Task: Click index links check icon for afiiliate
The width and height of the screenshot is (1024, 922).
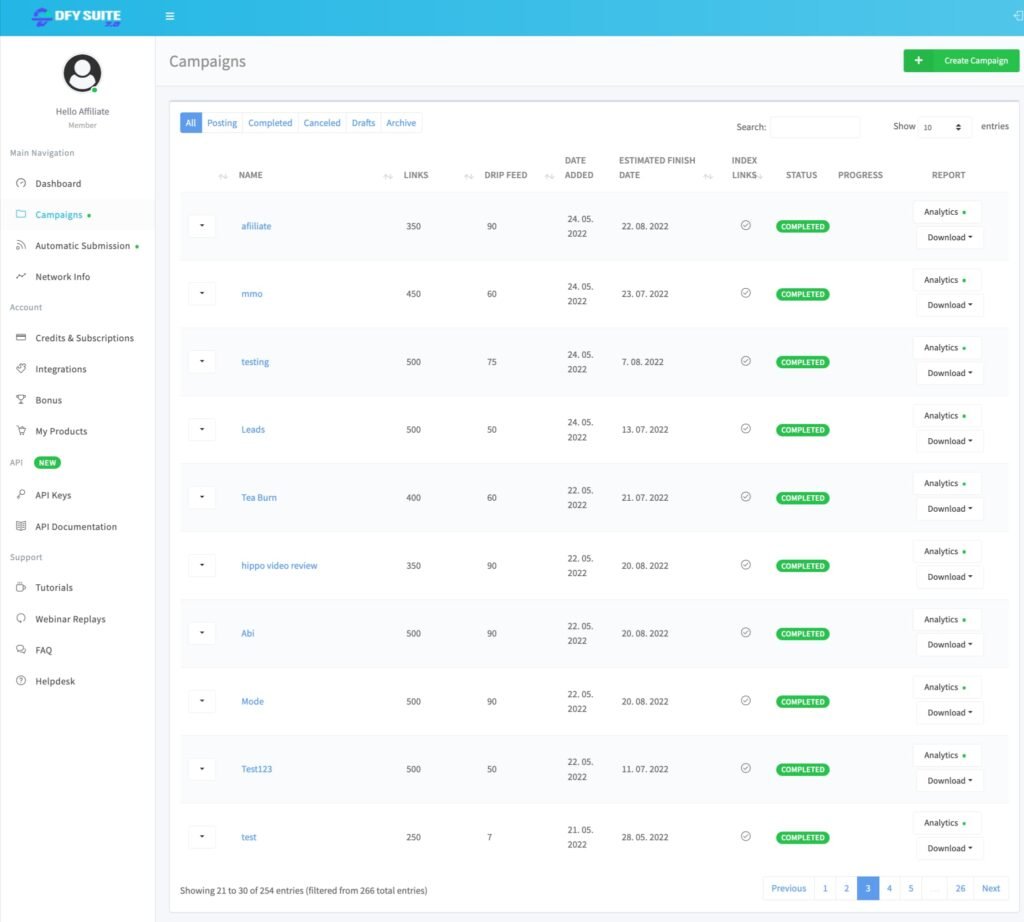Action: [x=745, y=226]
